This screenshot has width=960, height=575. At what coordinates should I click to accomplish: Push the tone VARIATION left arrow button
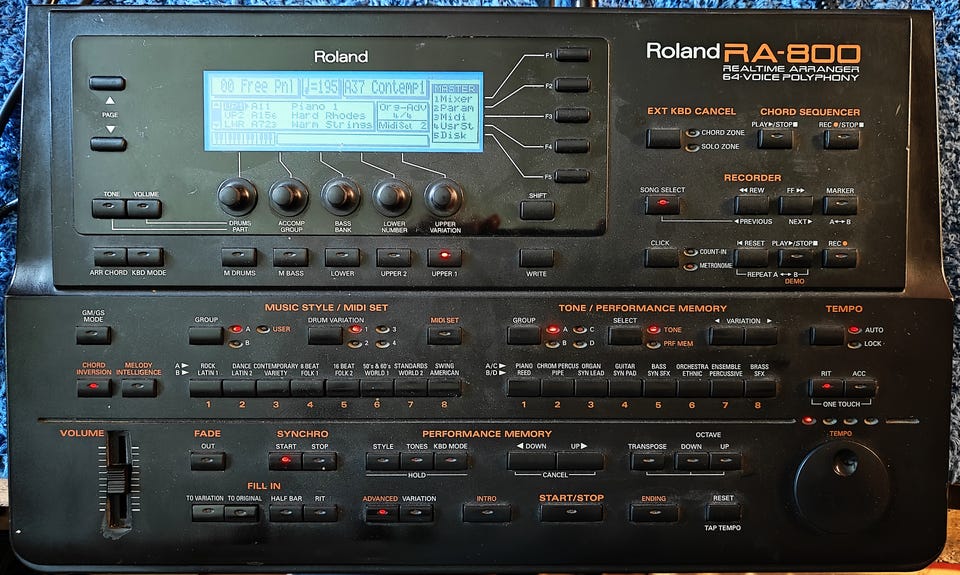tap(726, 336)
